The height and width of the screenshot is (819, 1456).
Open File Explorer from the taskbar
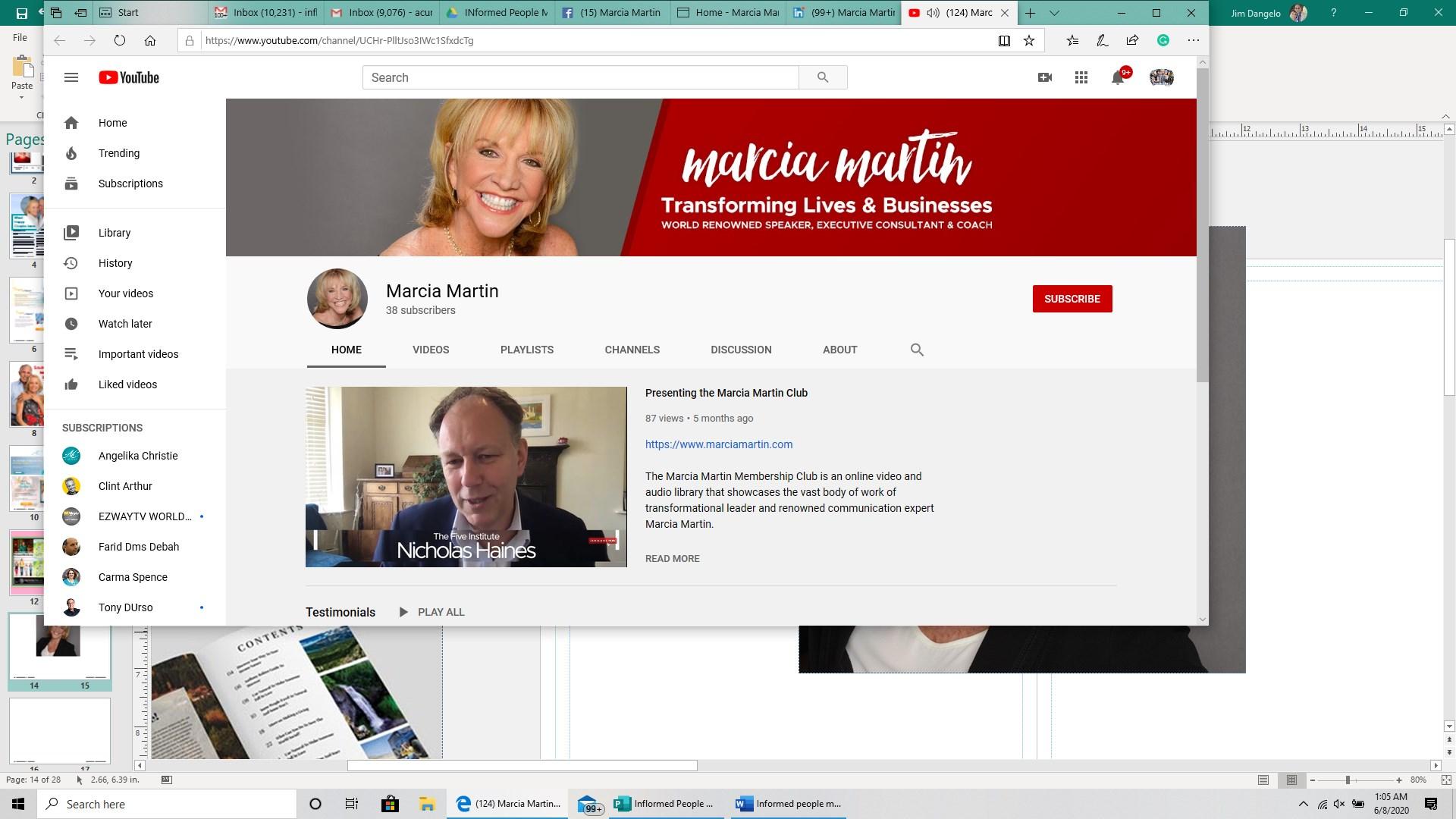pyautogui.click(x=427, y=804)
